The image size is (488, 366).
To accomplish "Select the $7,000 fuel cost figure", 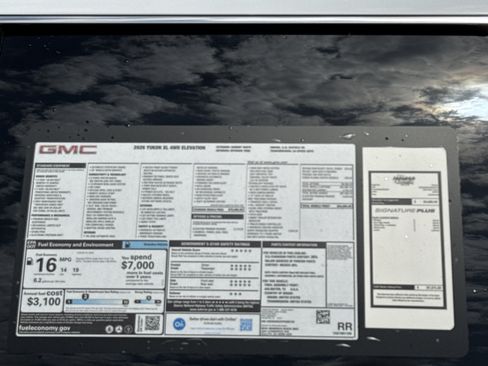I will [x=138, y=265].
